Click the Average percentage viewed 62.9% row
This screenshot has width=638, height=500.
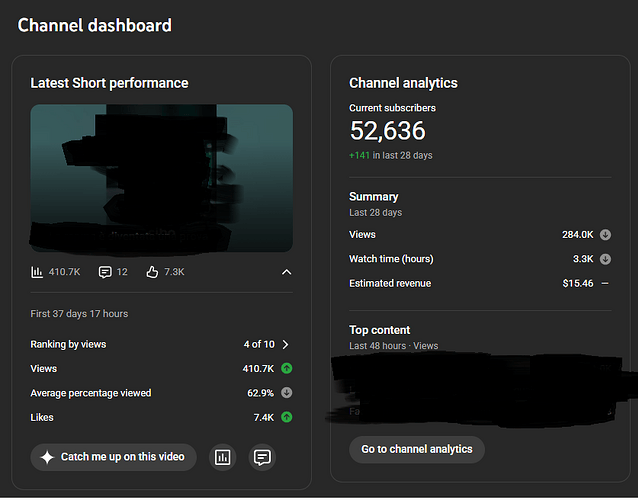[x=162, y=393]
